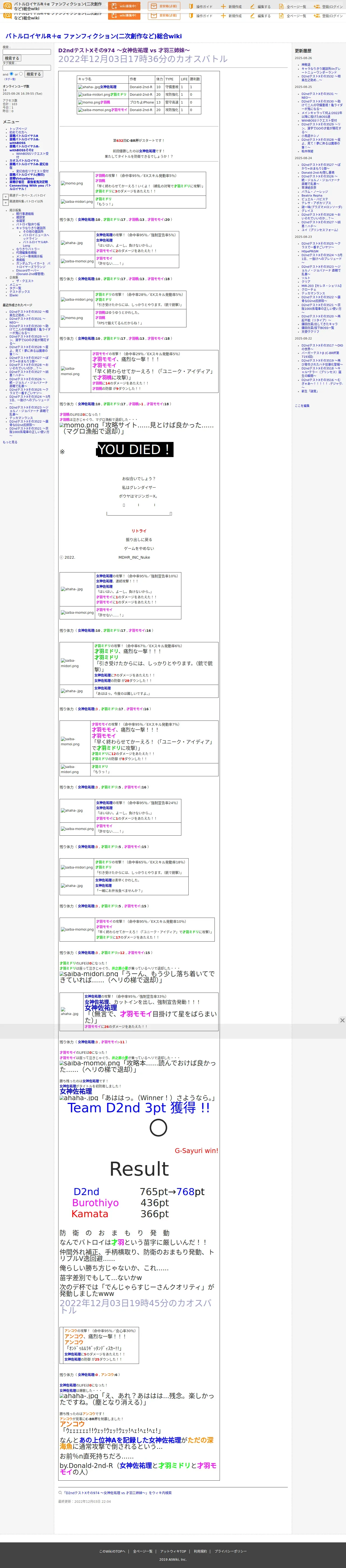Click the 検索する button under the keyword field
Screen dimensions: 346x1568
12,59
